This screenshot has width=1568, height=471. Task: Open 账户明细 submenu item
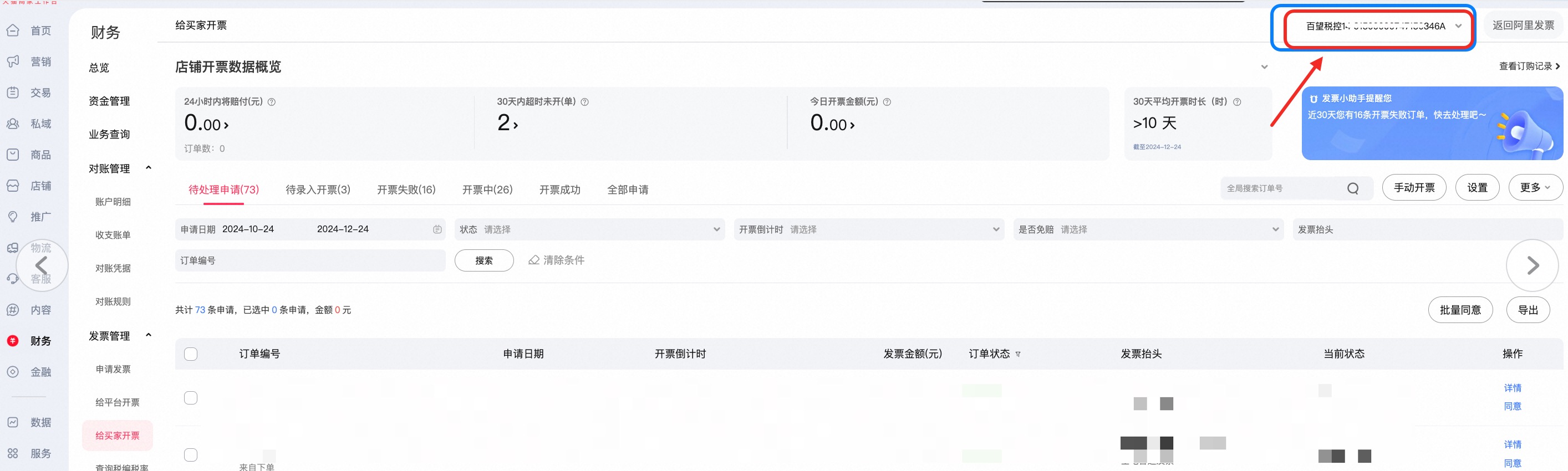(113, 202)
